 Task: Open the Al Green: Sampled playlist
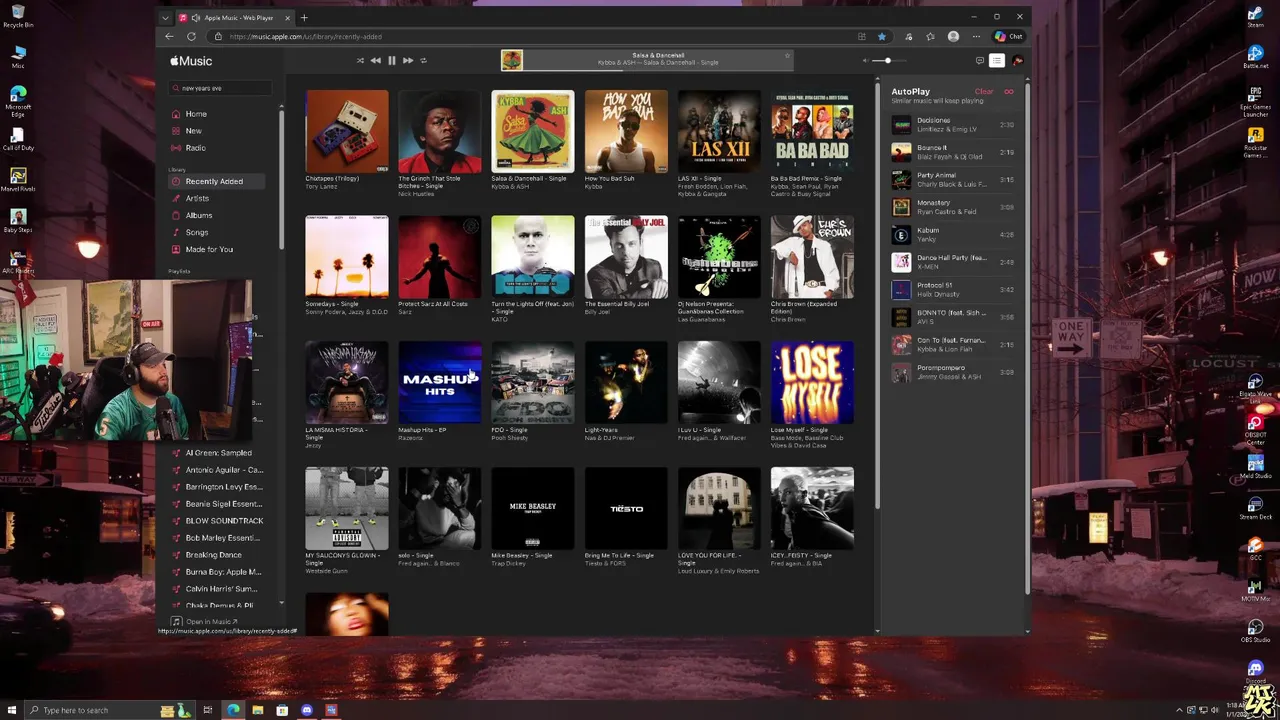pyautogui.click(x=218, y=453)
